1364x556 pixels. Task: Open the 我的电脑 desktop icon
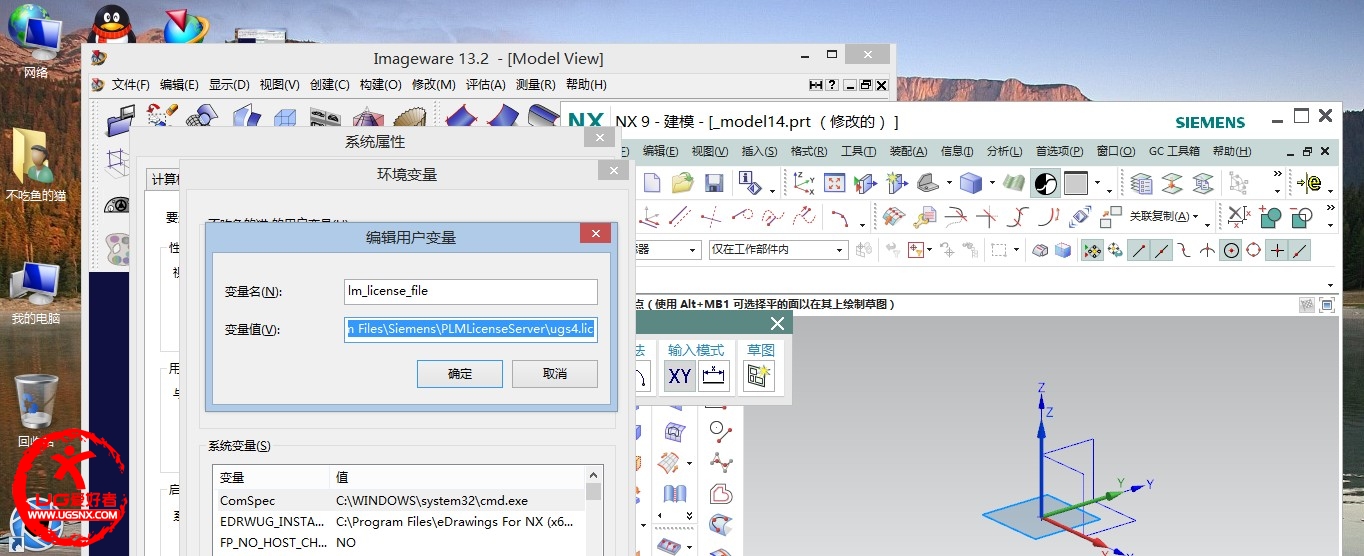click(x=35, y=294)
